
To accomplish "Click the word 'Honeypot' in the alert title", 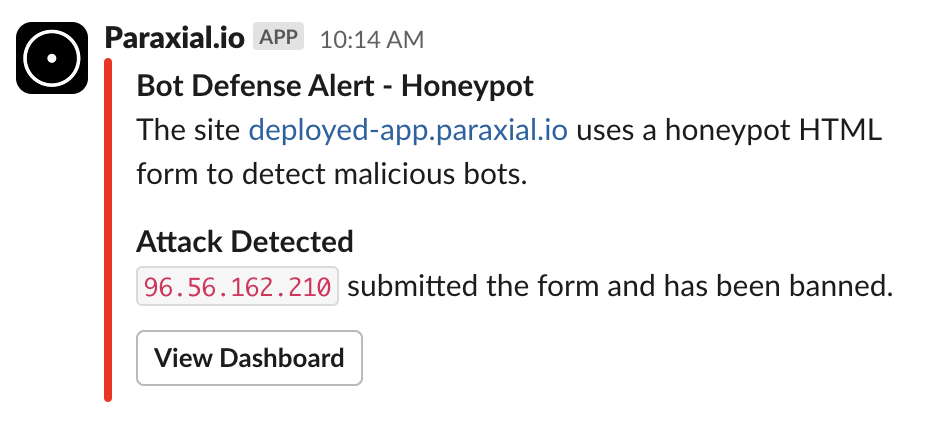I will [x=467, y=86].
